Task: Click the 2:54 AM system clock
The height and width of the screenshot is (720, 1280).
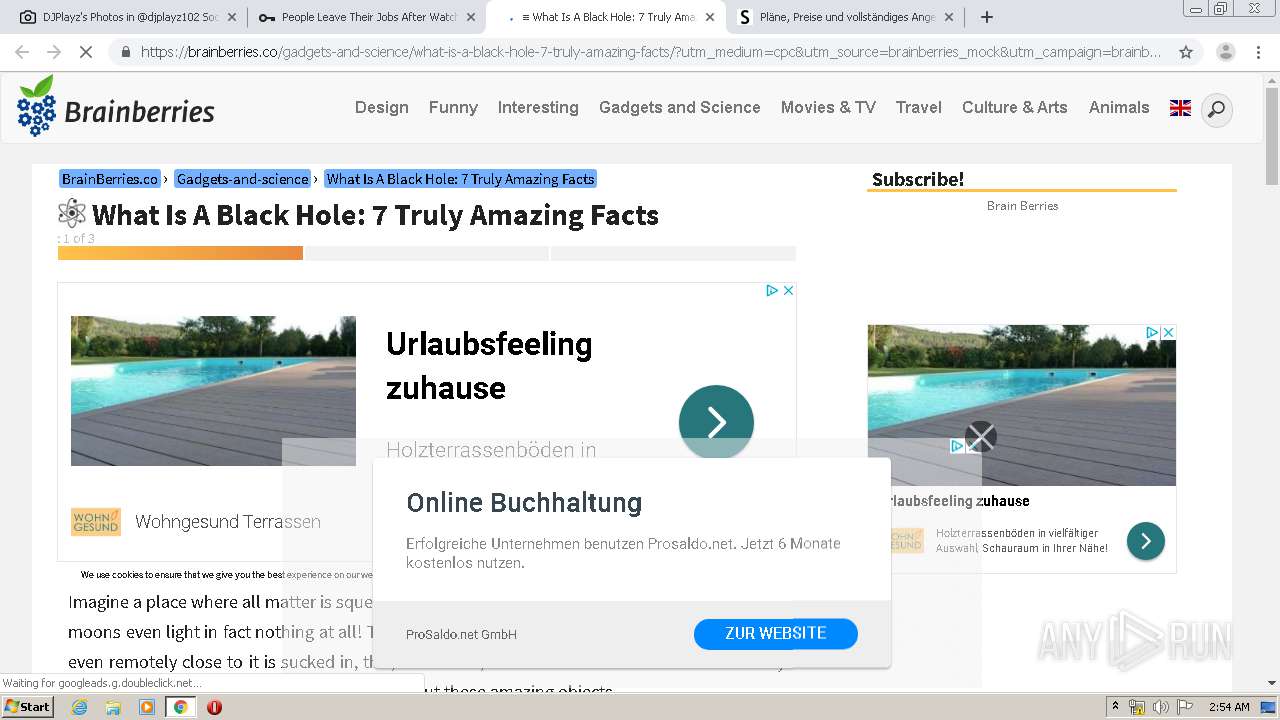Action: 1229,707
